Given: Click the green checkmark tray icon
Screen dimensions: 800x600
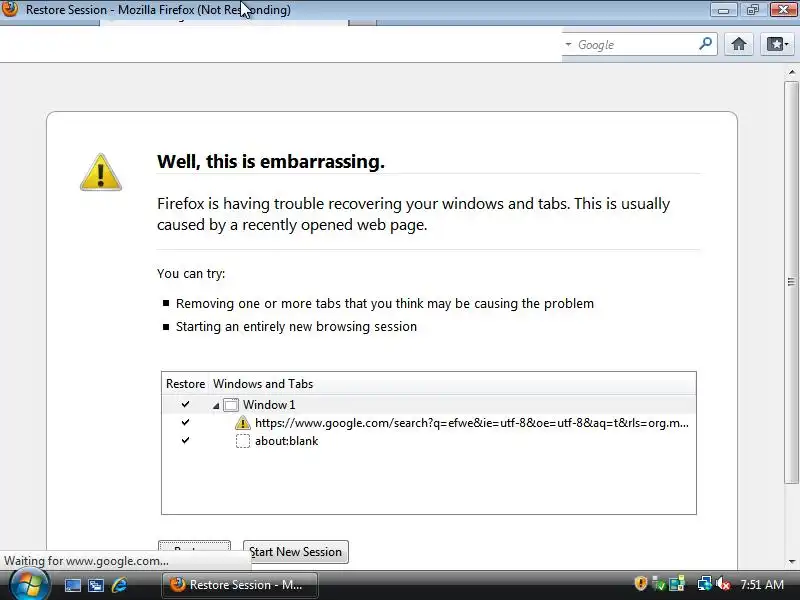Looking at the screenshot, I should click(659, 584).
